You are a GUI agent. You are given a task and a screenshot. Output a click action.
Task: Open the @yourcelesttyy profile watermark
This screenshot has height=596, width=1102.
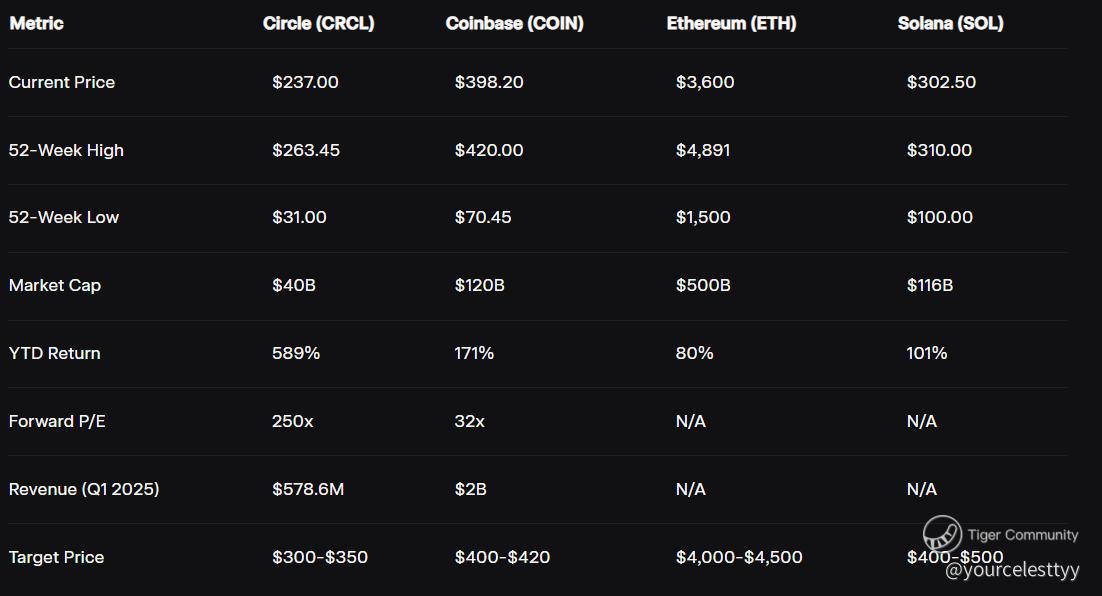point(1012,570)
